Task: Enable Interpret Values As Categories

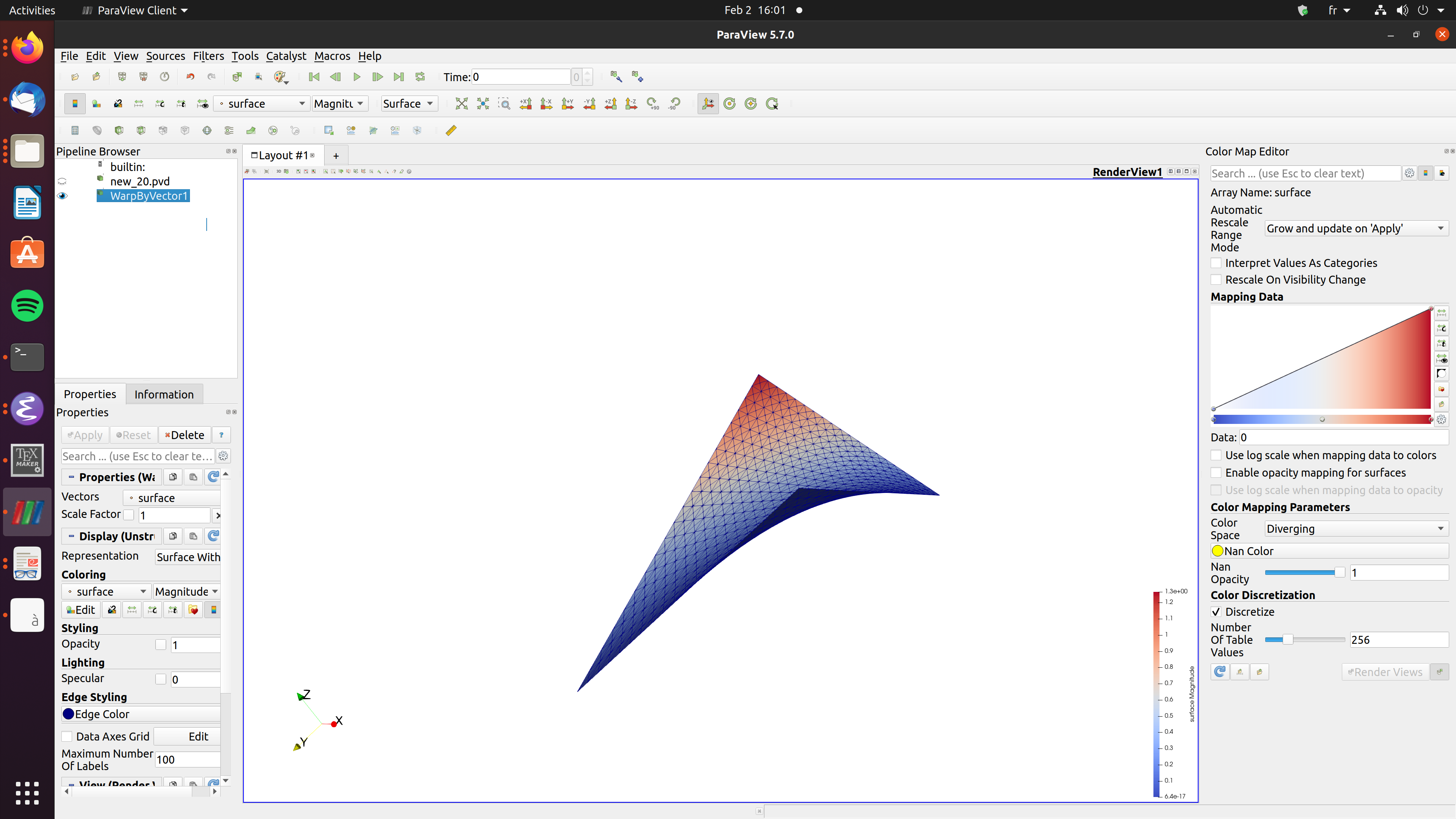Action: click(1216, 263)
